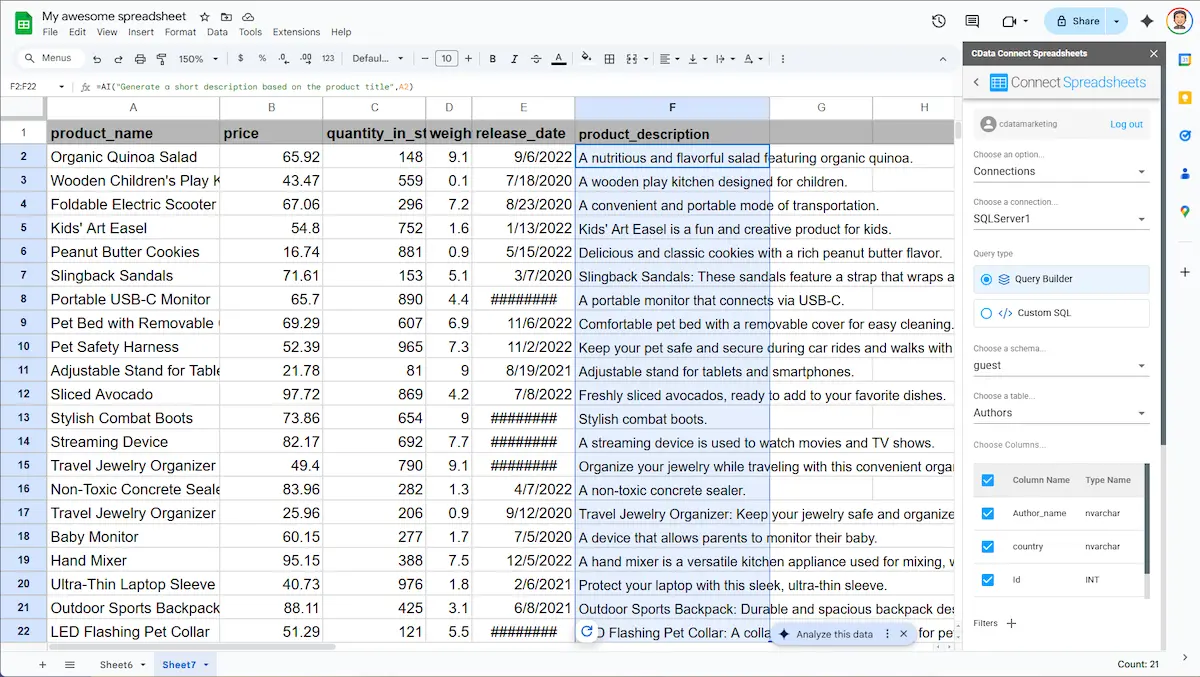
Task: Open the borders menu
Action: point(609,58)
